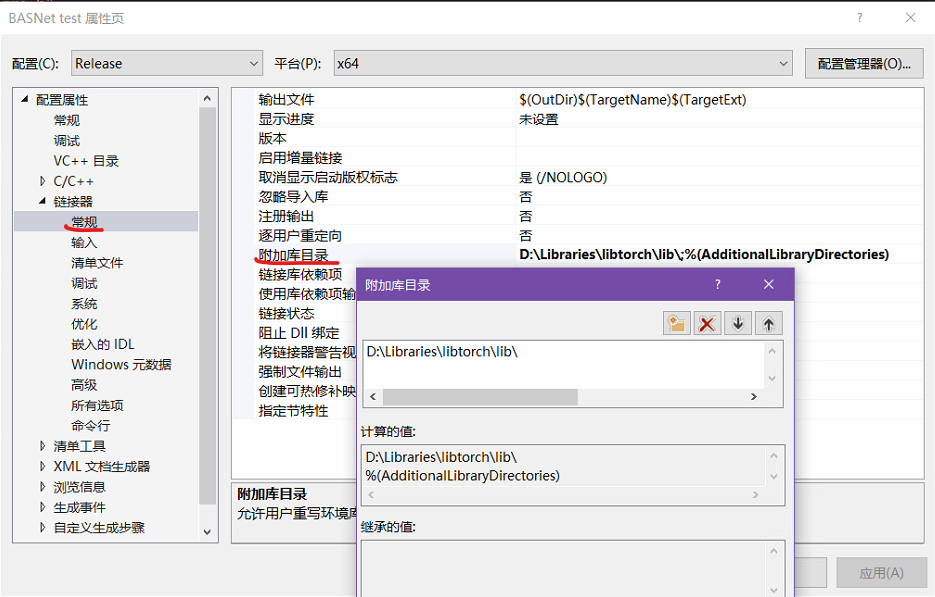Viewport: 935px width, 597px height.
Task: Close the 附加库目录 dialog
Action: (x=769, y=284)
